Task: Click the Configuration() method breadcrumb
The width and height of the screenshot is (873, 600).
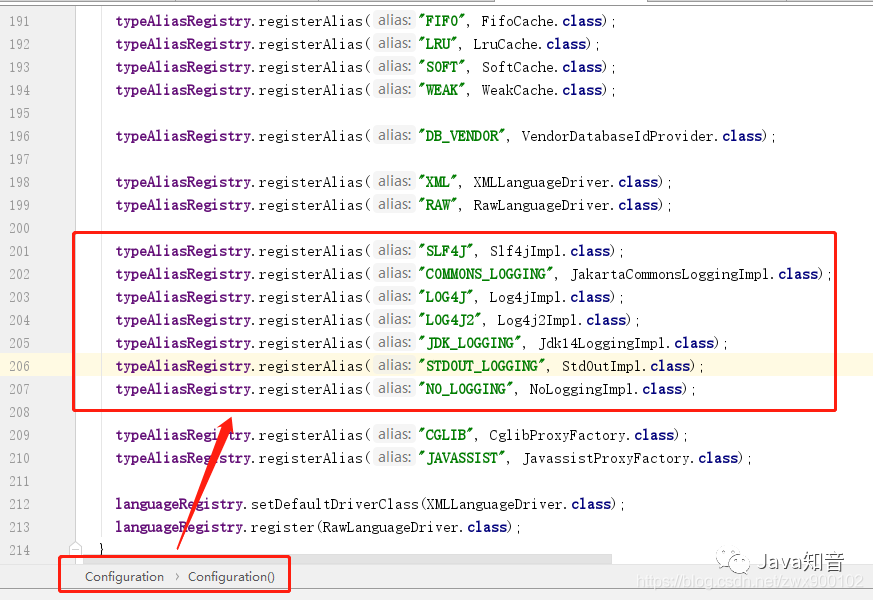Action: [231, 577]
